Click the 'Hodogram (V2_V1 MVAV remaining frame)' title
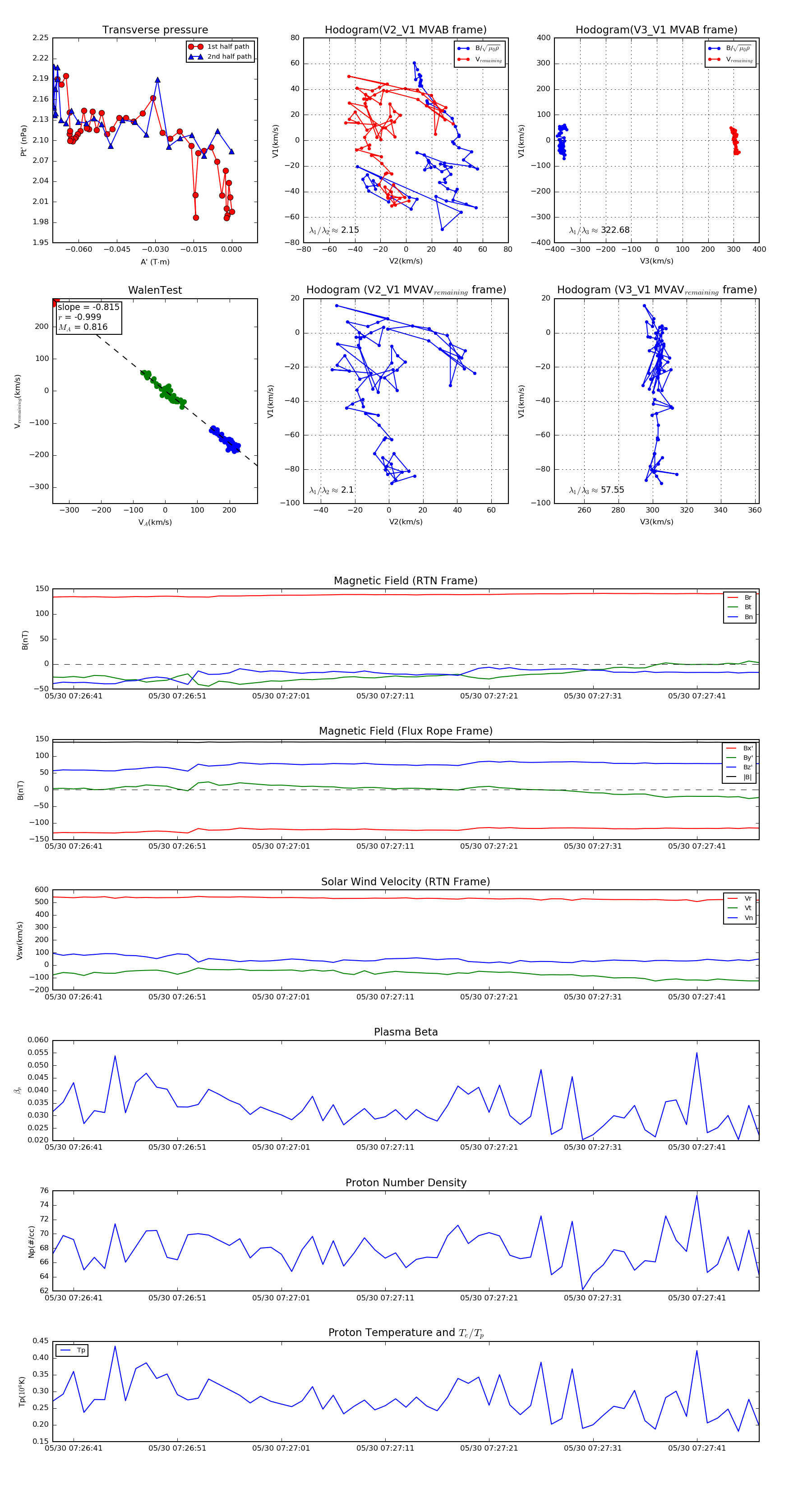 point(406,290)
